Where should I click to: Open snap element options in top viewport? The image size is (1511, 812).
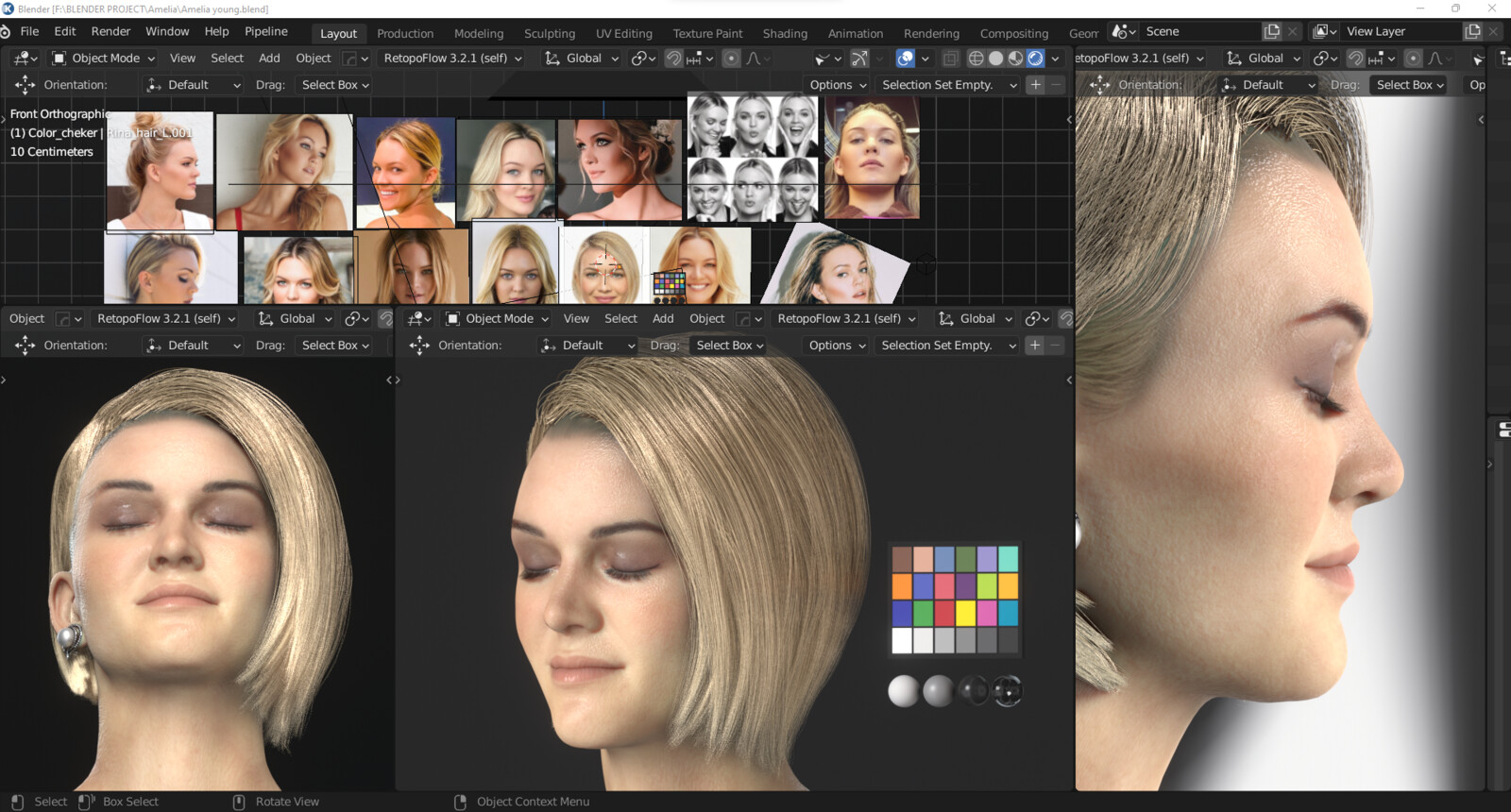tap(699, 58)
